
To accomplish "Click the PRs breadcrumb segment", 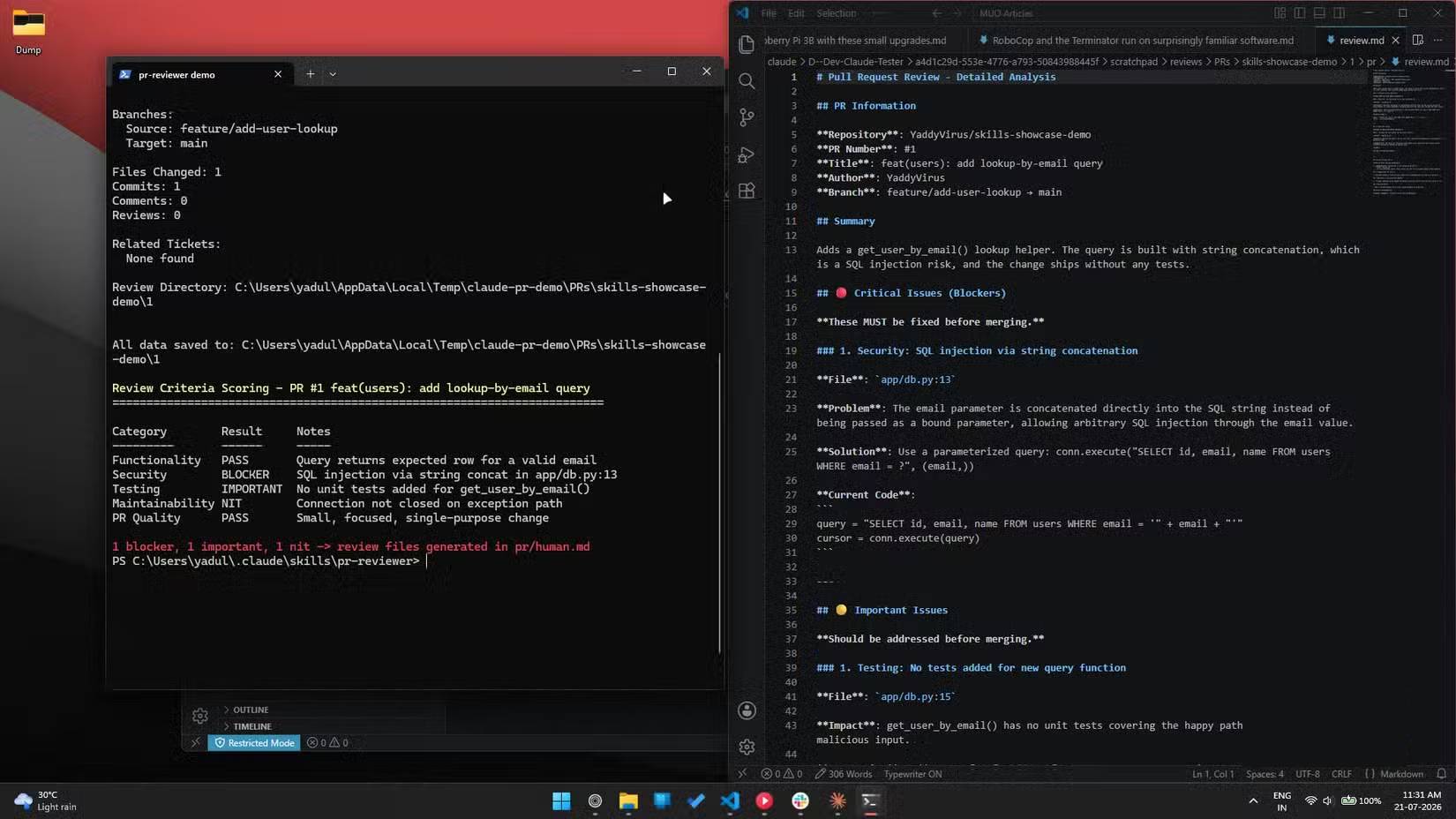I will (x=1221, y=62).
